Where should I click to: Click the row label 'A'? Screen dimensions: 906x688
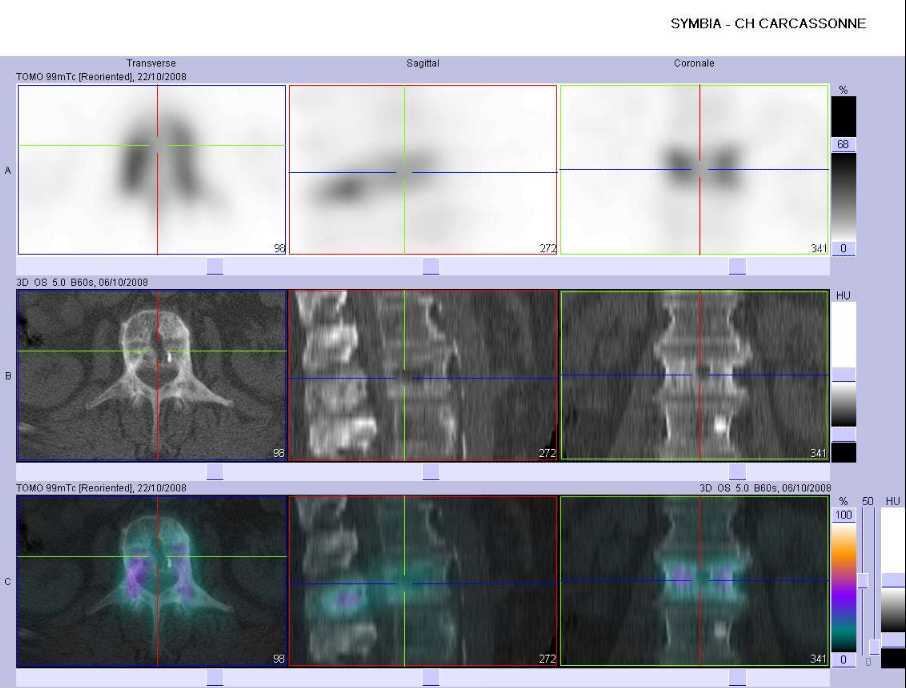pos(8,170)
